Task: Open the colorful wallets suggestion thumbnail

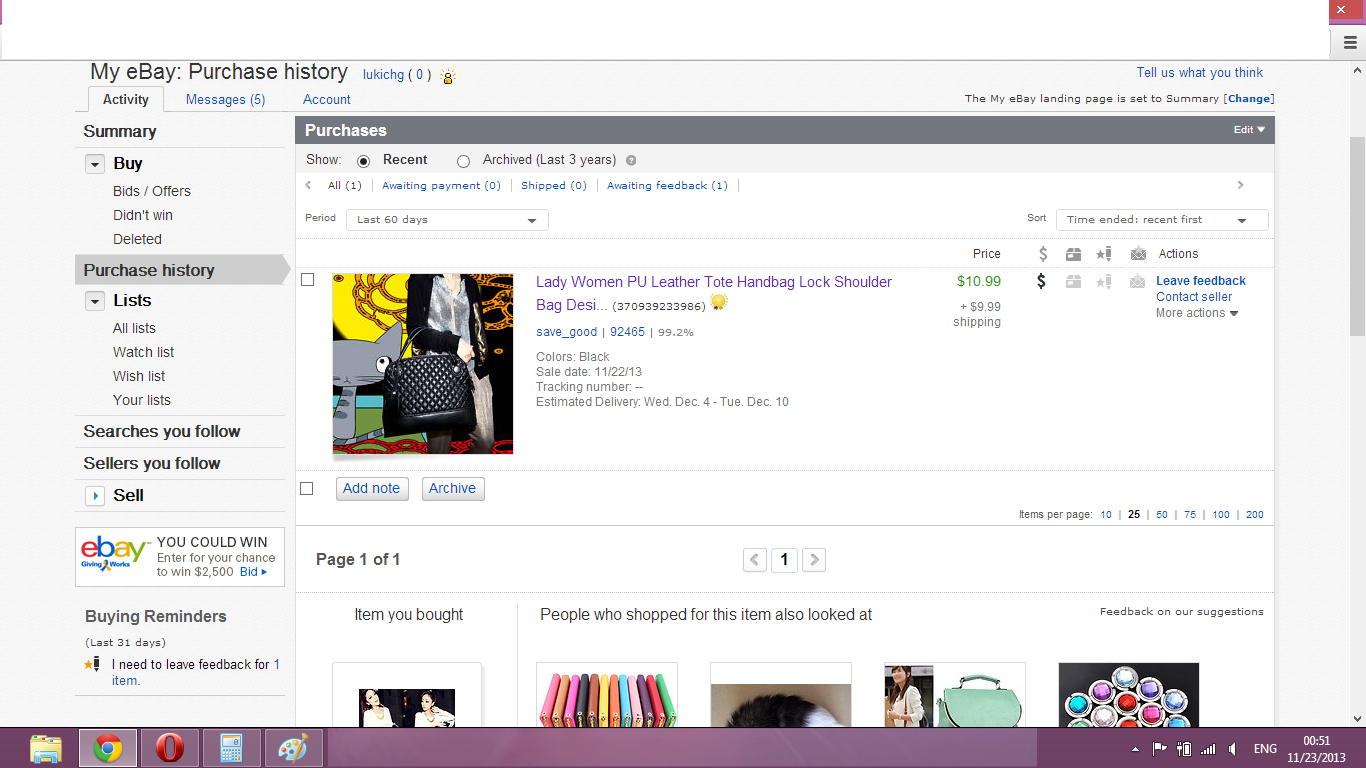Action: [607, 695]
